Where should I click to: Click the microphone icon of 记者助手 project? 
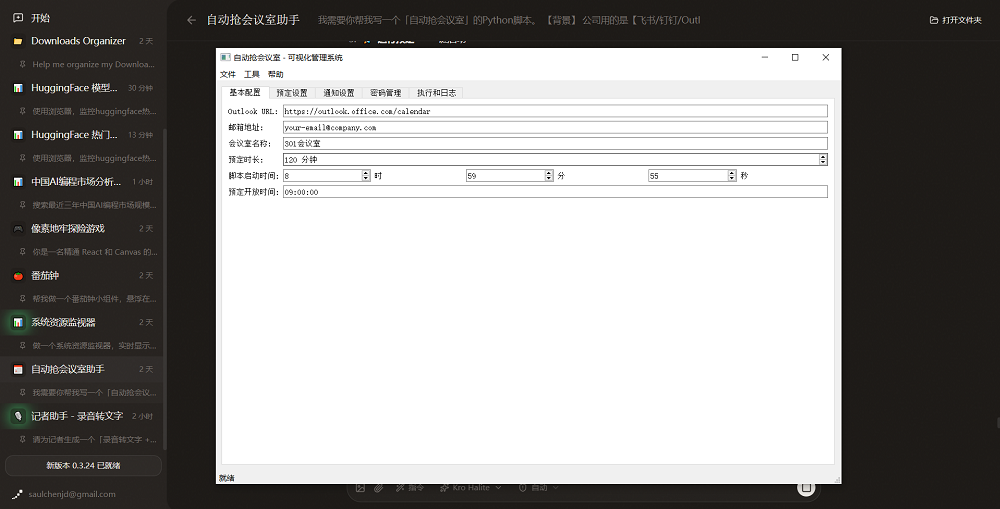tap(18, 416)
